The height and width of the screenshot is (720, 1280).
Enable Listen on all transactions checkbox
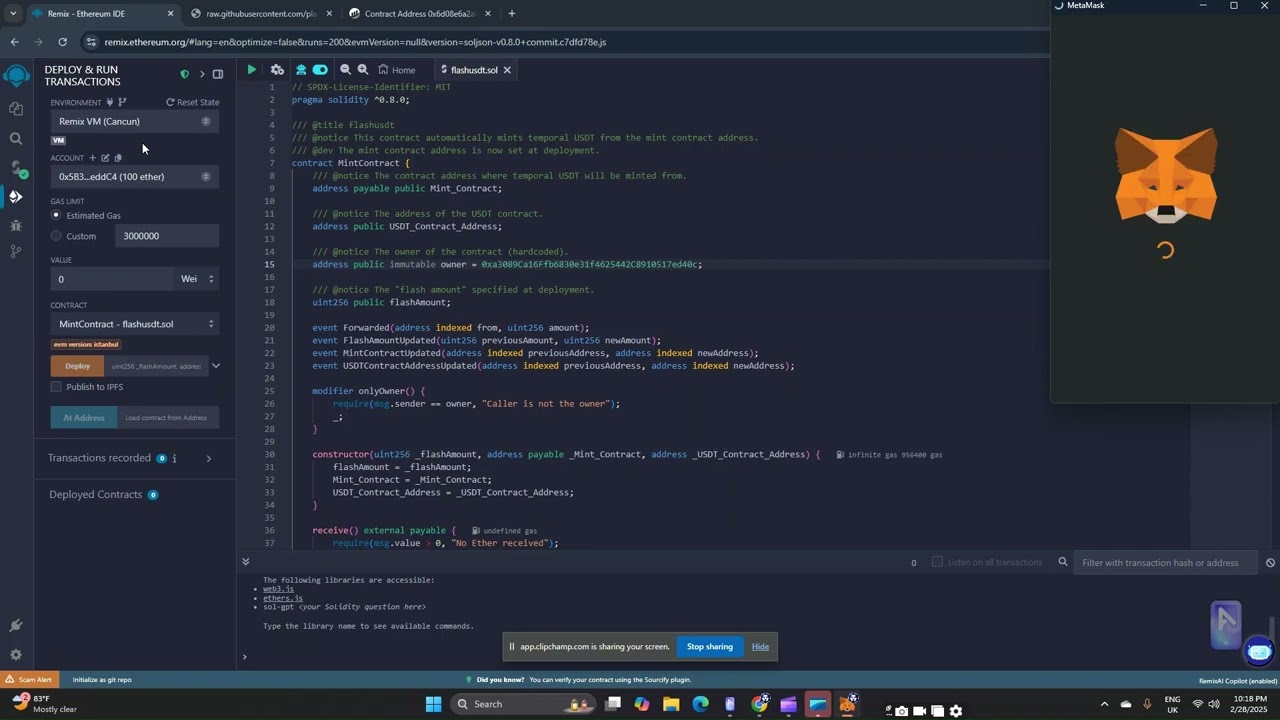tap(937, 562)
